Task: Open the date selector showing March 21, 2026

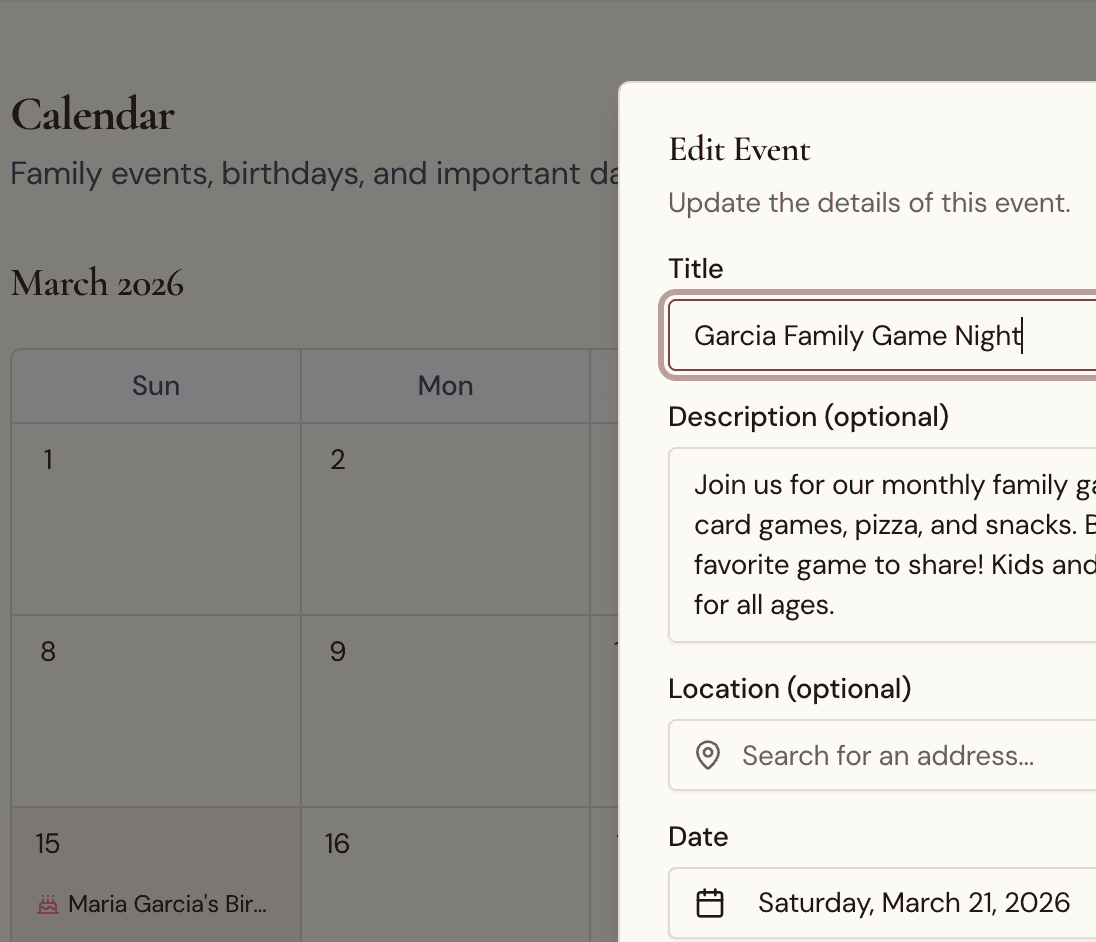Action: point(900,902)
